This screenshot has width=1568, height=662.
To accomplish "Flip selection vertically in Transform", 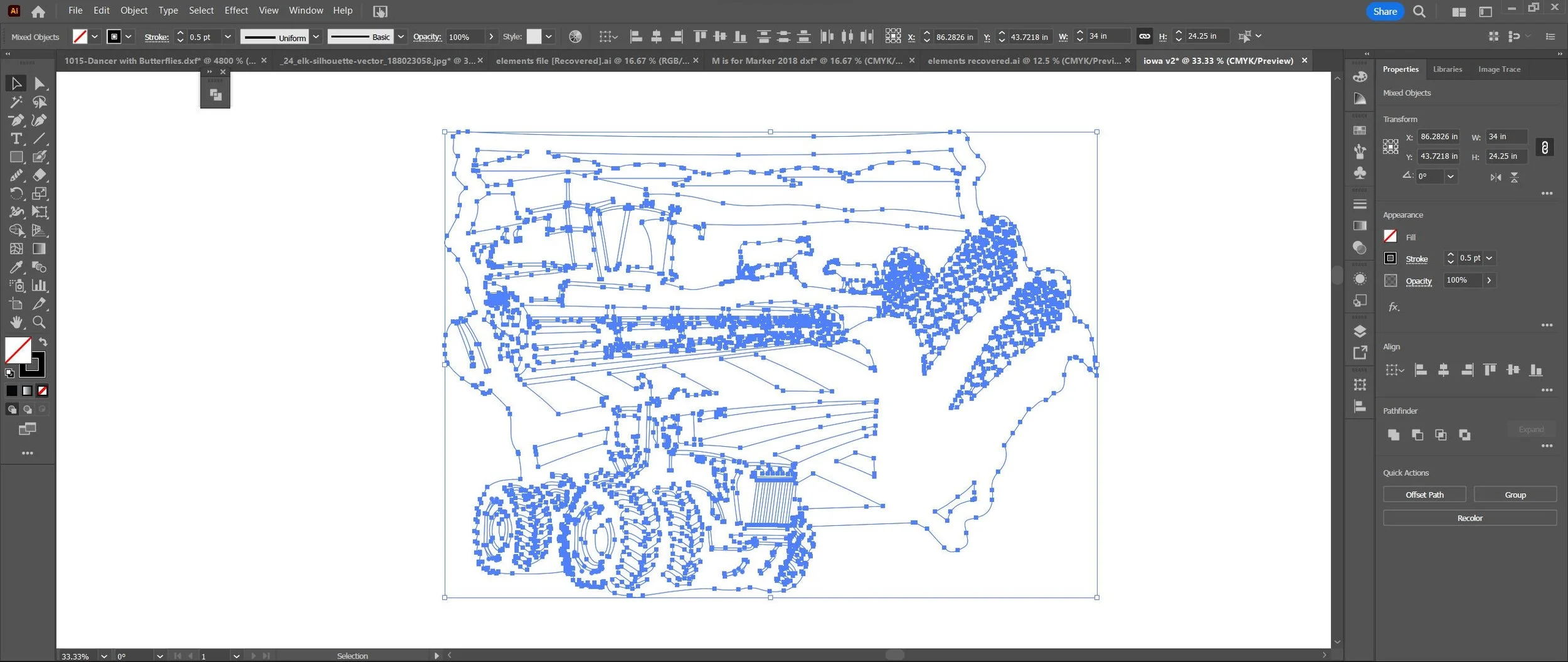I will click(1514, 178).
